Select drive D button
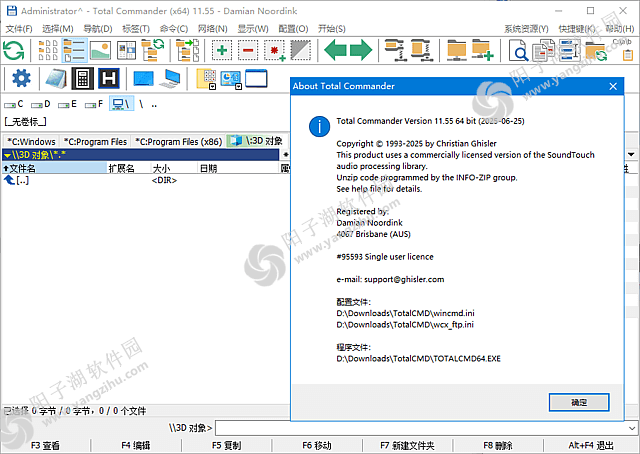This screenshot has width=640, height=454. click(41, 104)
